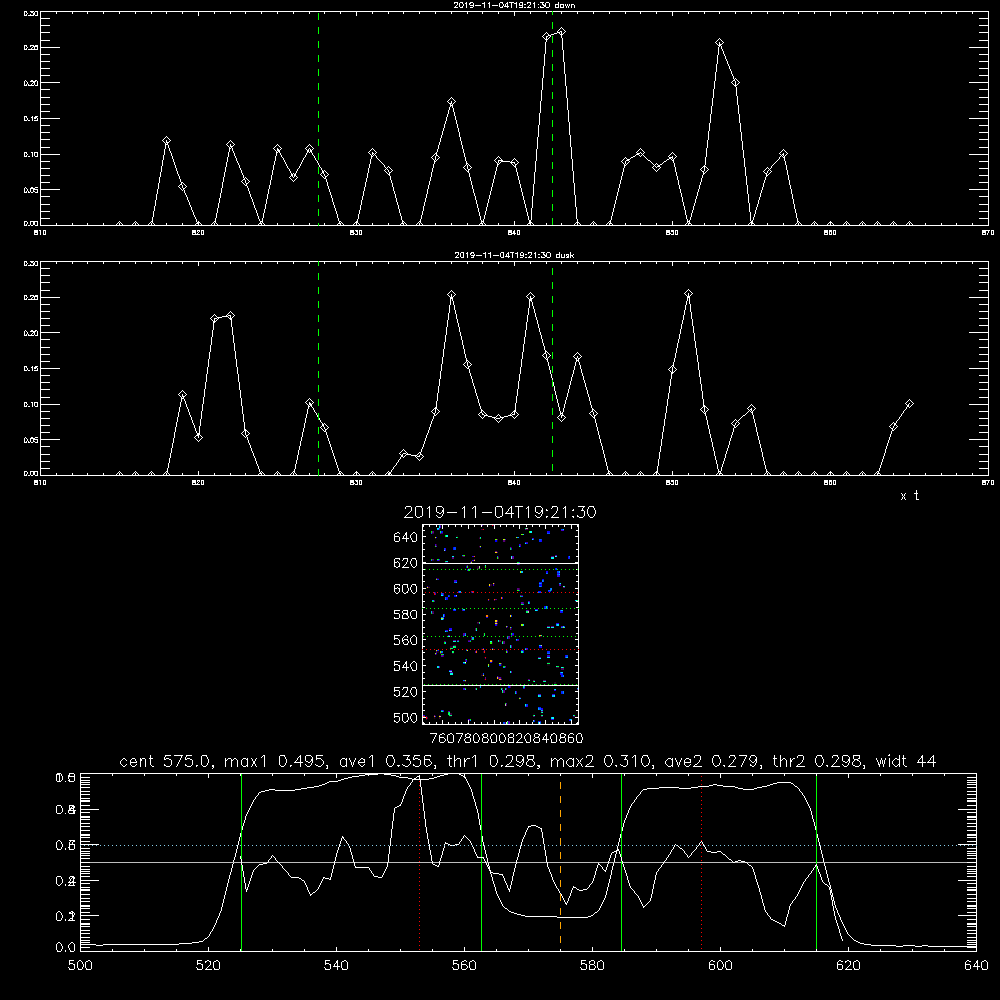Click "ave1 0.356" in the stats line
The width and height of the screenshot is (1000, 1000).
point(389,761)
